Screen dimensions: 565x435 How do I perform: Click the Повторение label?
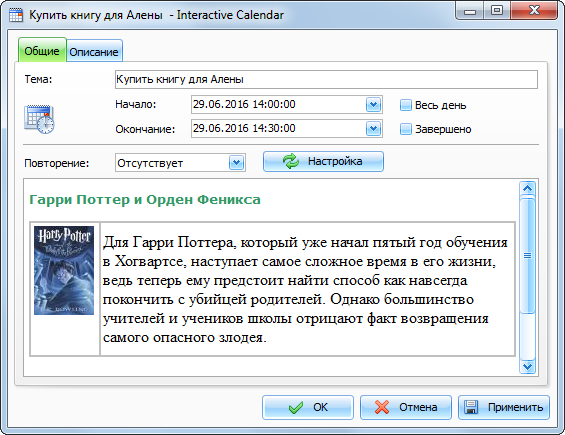click(57, 163)
